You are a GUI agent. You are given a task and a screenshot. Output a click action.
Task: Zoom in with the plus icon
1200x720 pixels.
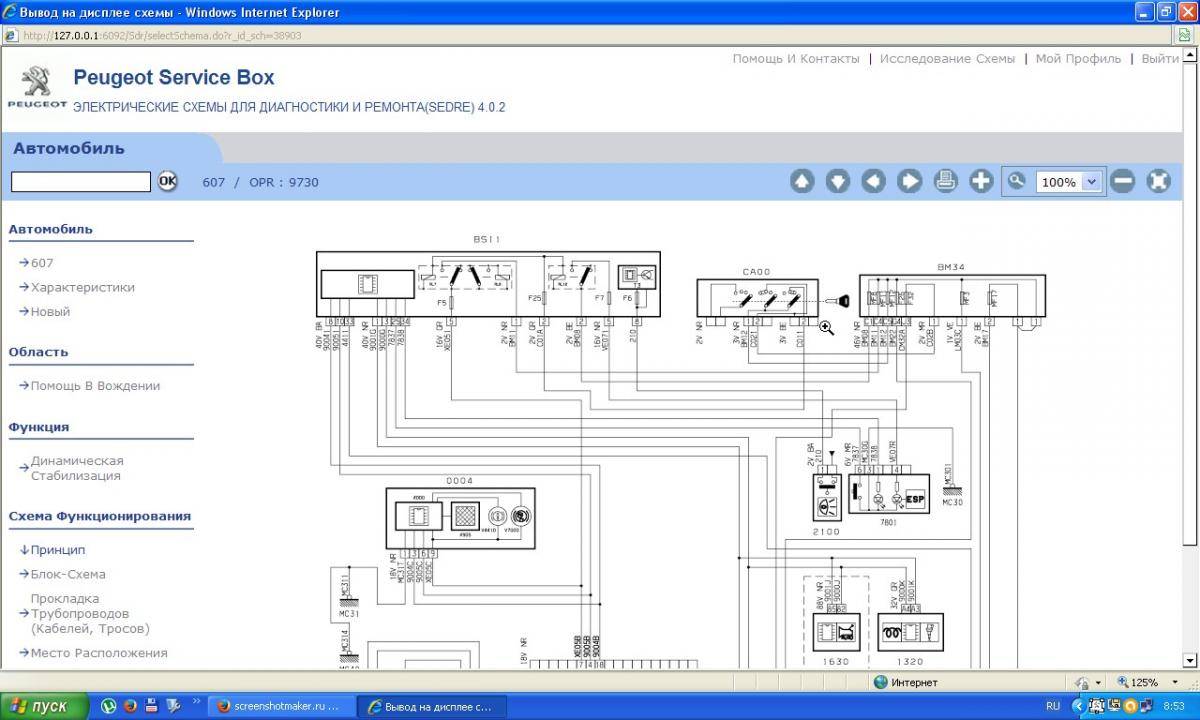click(981, 181)
